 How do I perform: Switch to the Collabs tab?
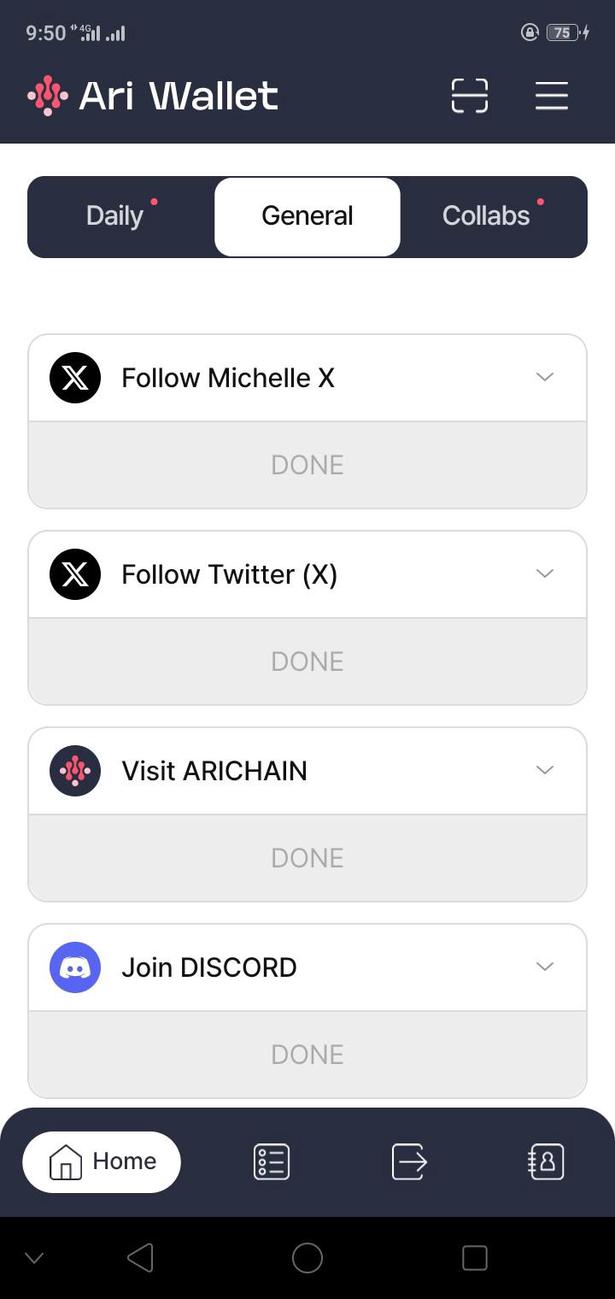[x=486, y=215]
